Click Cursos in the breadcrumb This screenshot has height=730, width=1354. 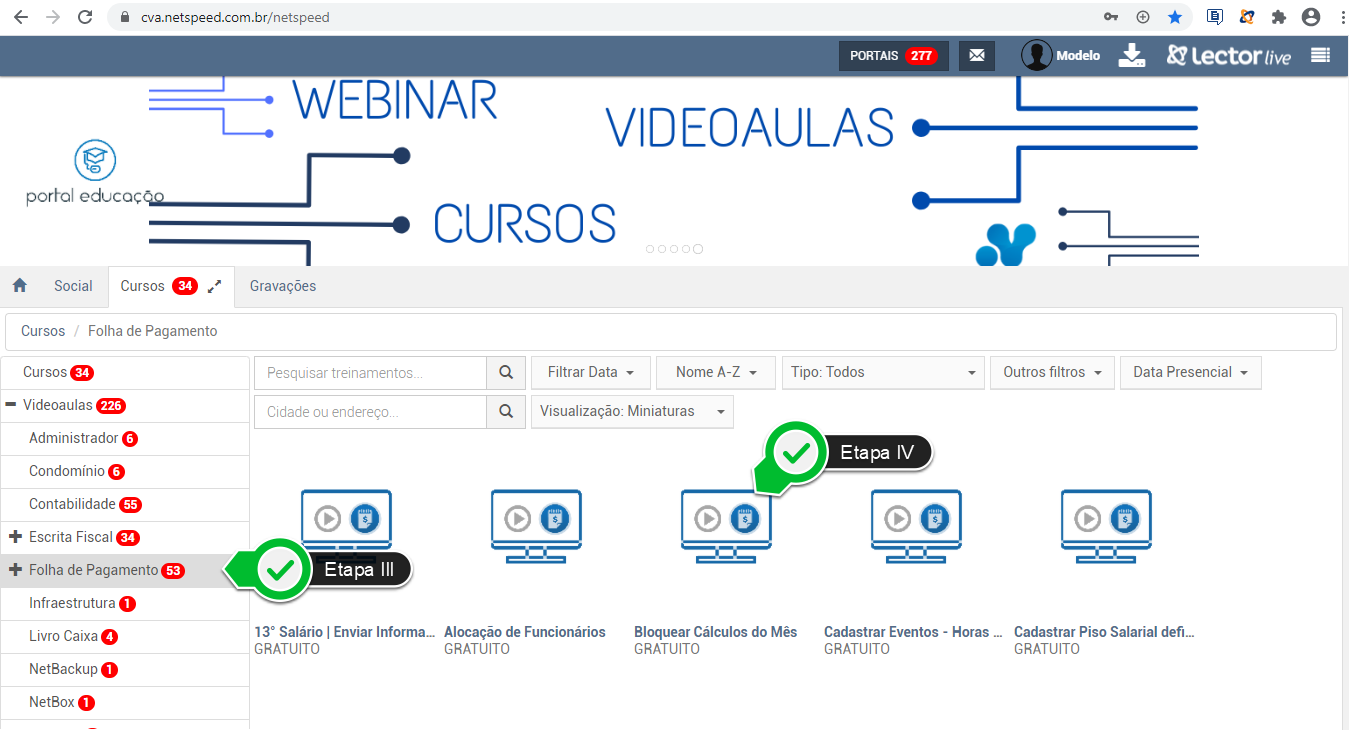(x=43, y=331)
